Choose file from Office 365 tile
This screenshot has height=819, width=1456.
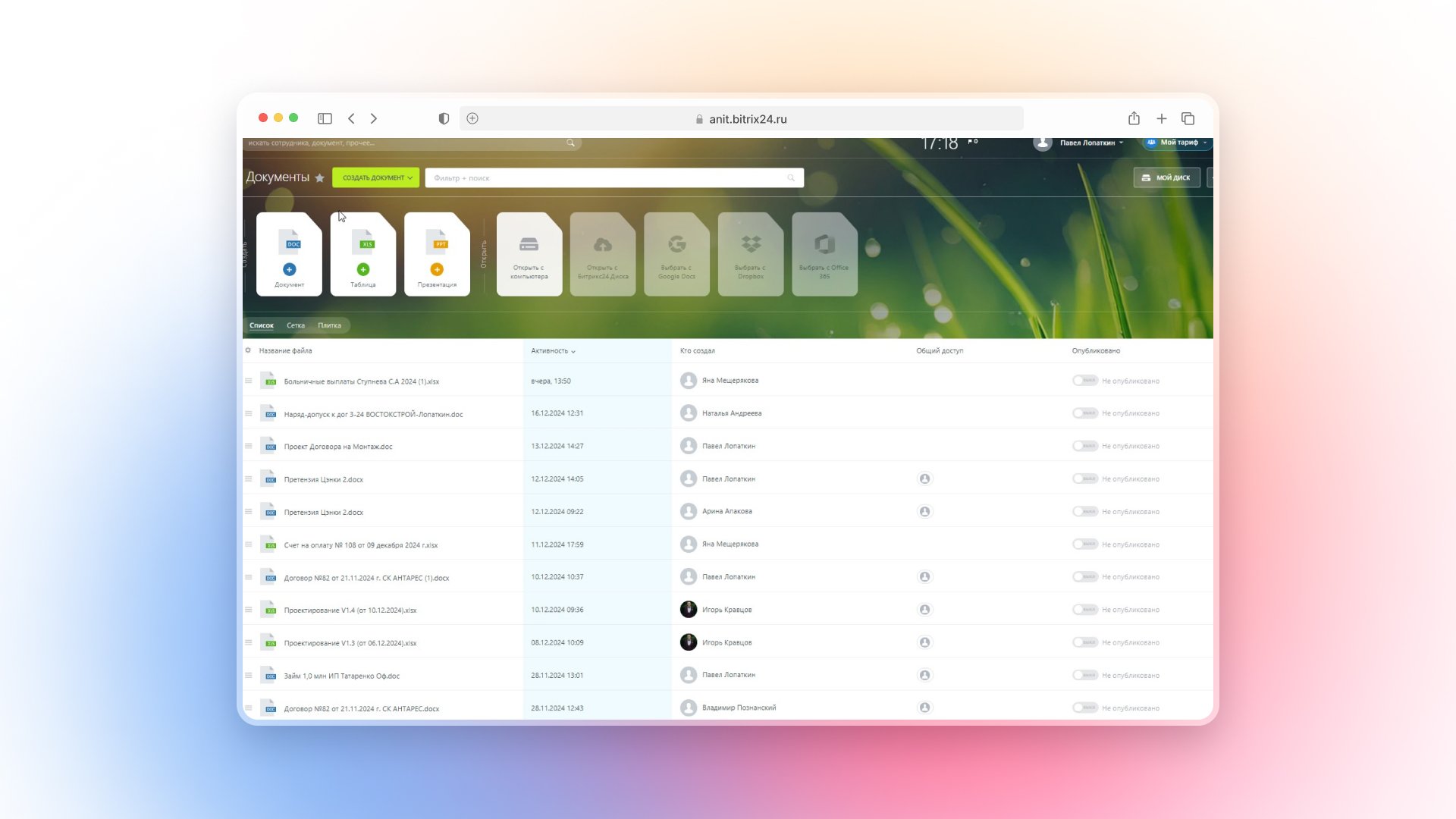824,254
